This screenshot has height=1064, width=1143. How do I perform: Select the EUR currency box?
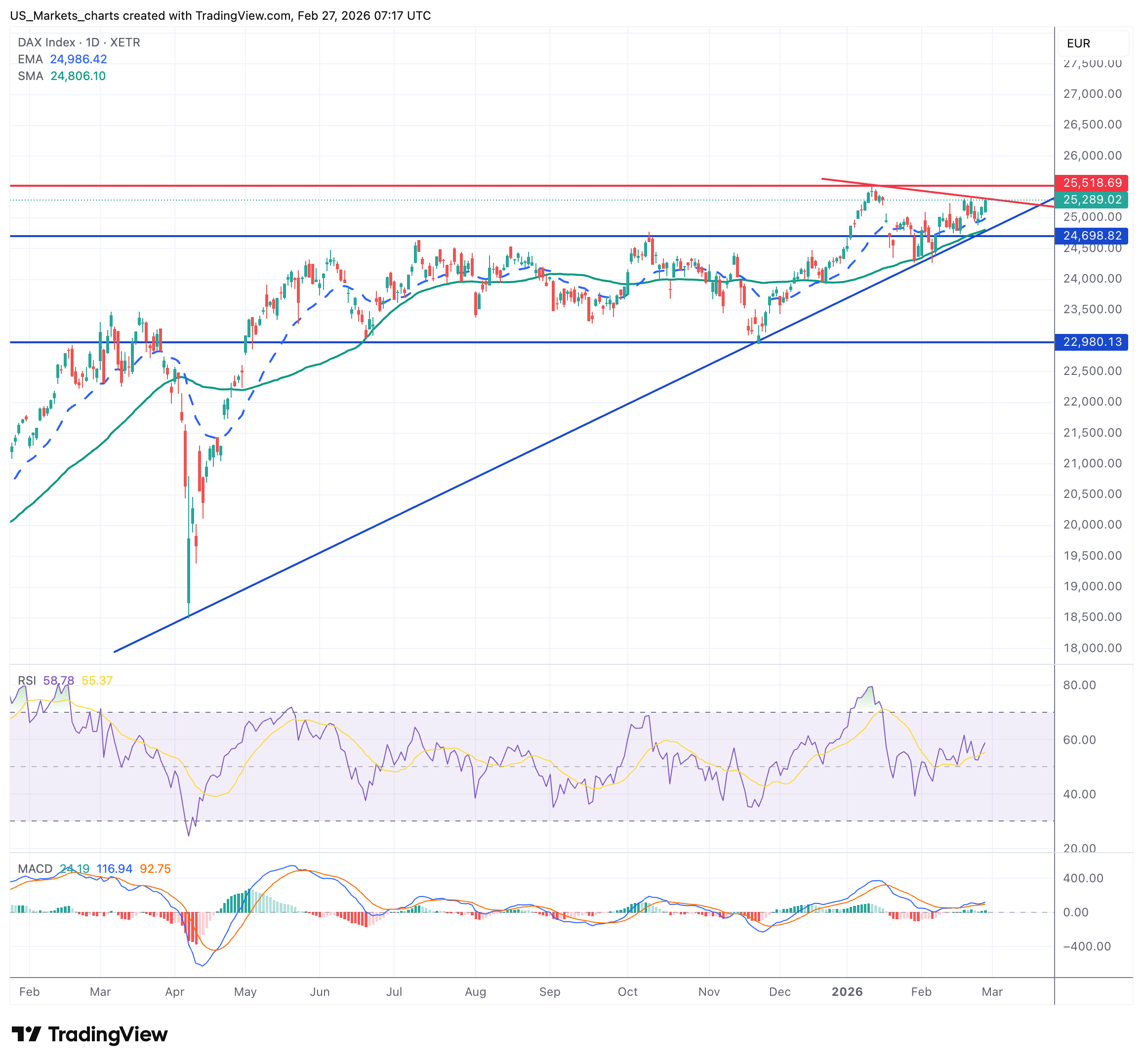click(x=1093, y=43)
